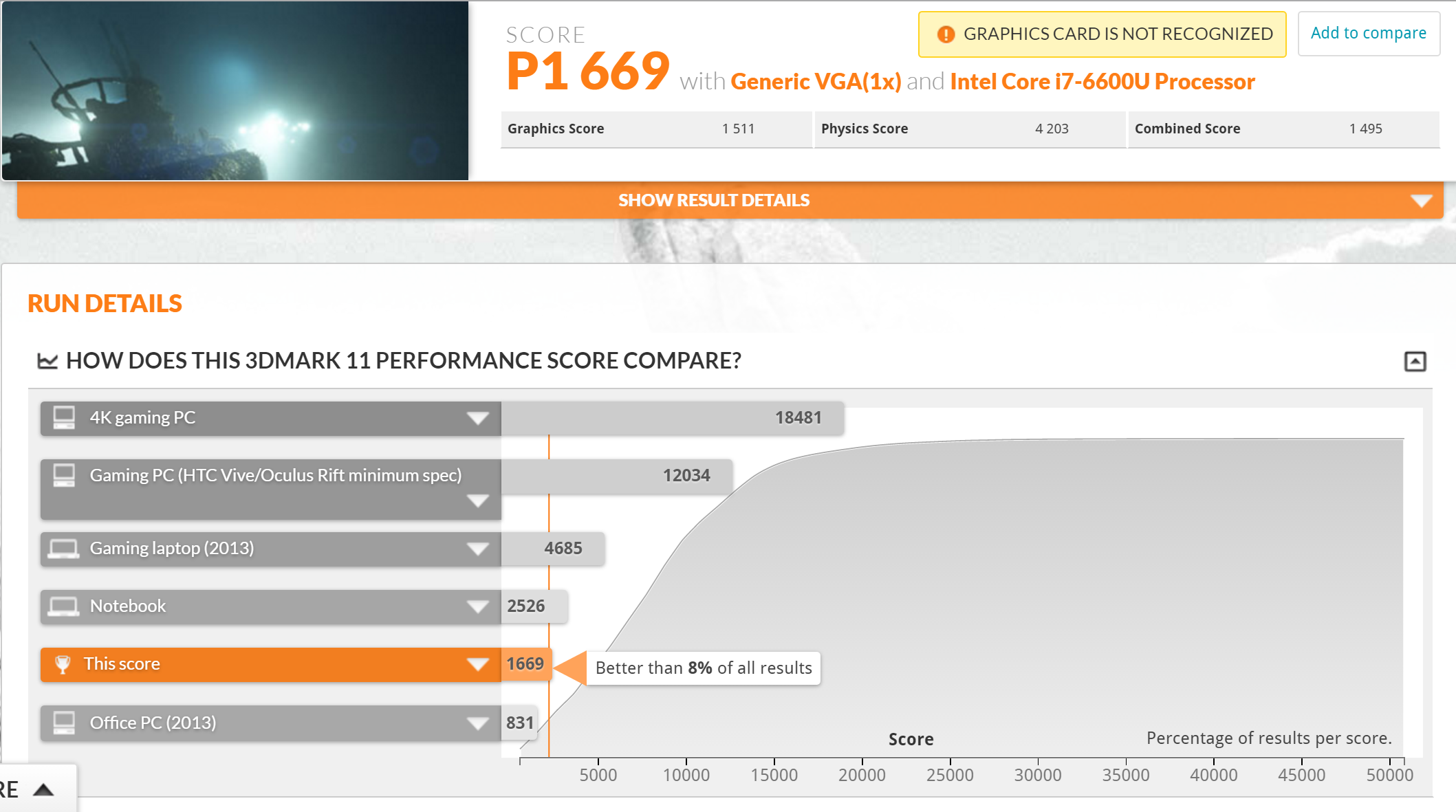Click the chart icon beside comparison heading
1456x812 pixels.
47,360
